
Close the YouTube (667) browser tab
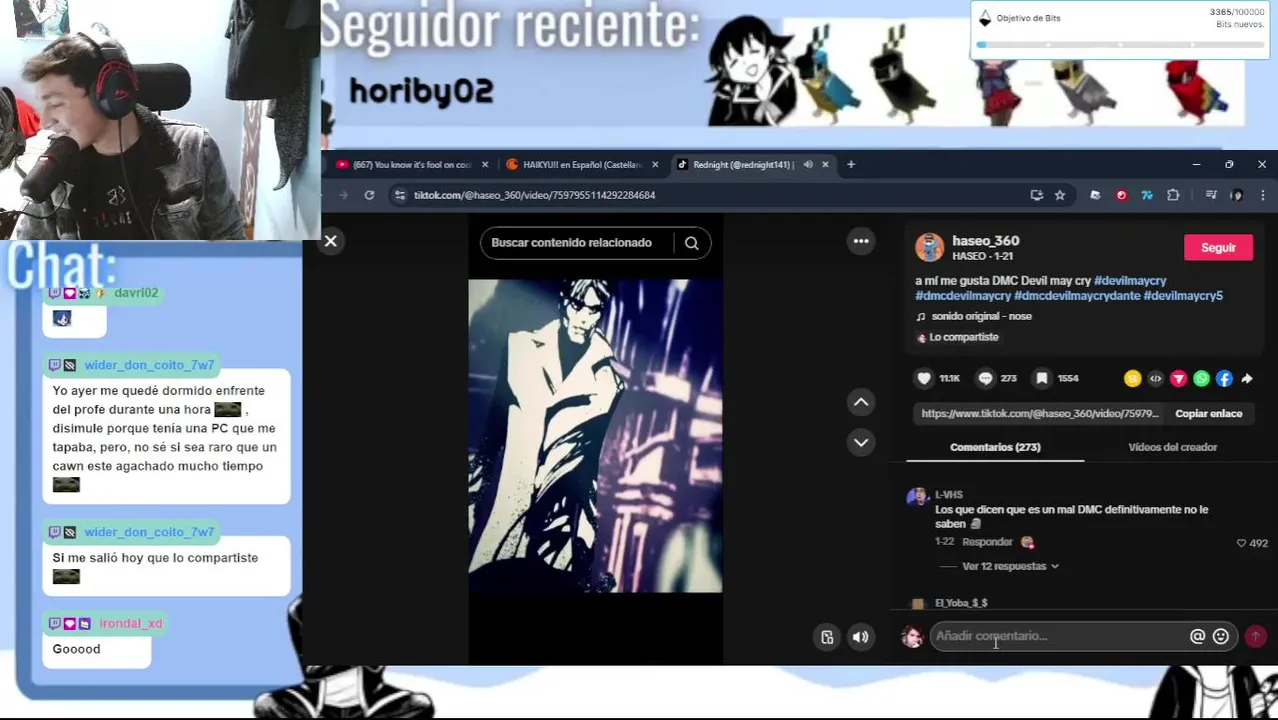tap(485, 165)
